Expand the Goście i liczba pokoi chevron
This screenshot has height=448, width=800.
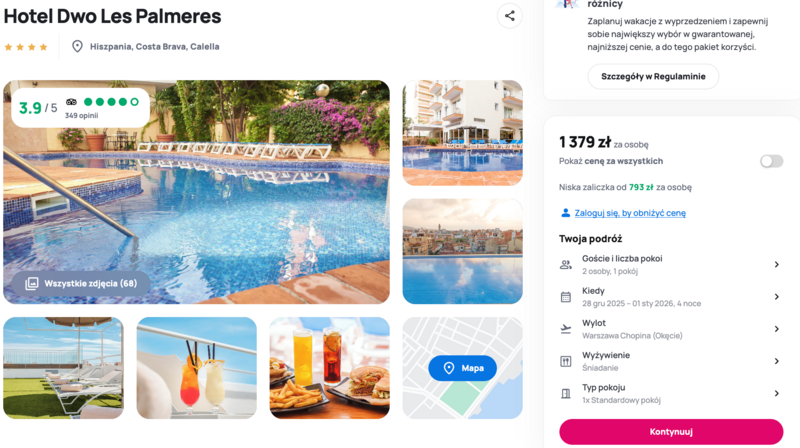pos(777,264)
